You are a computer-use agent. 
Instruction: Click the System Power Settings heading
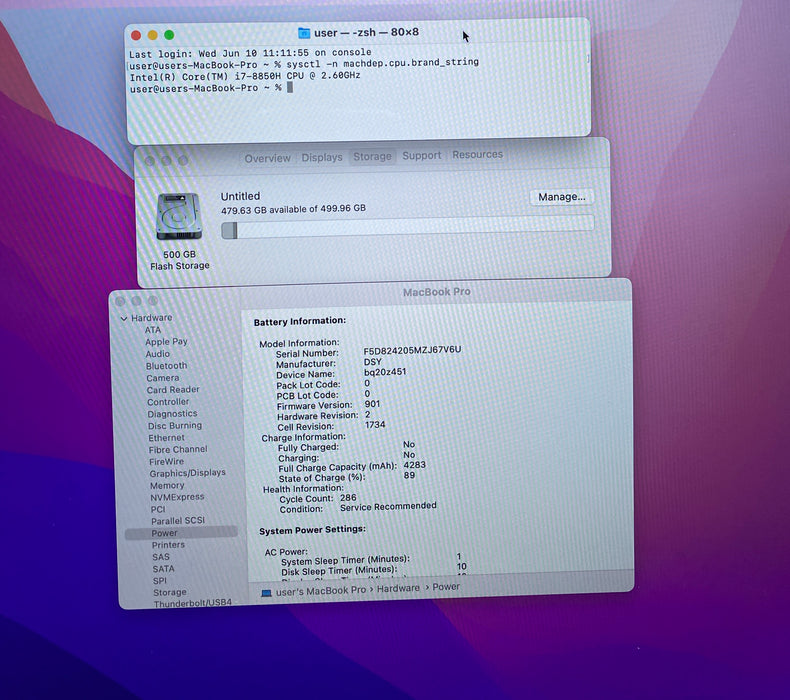tap(312, 530)
